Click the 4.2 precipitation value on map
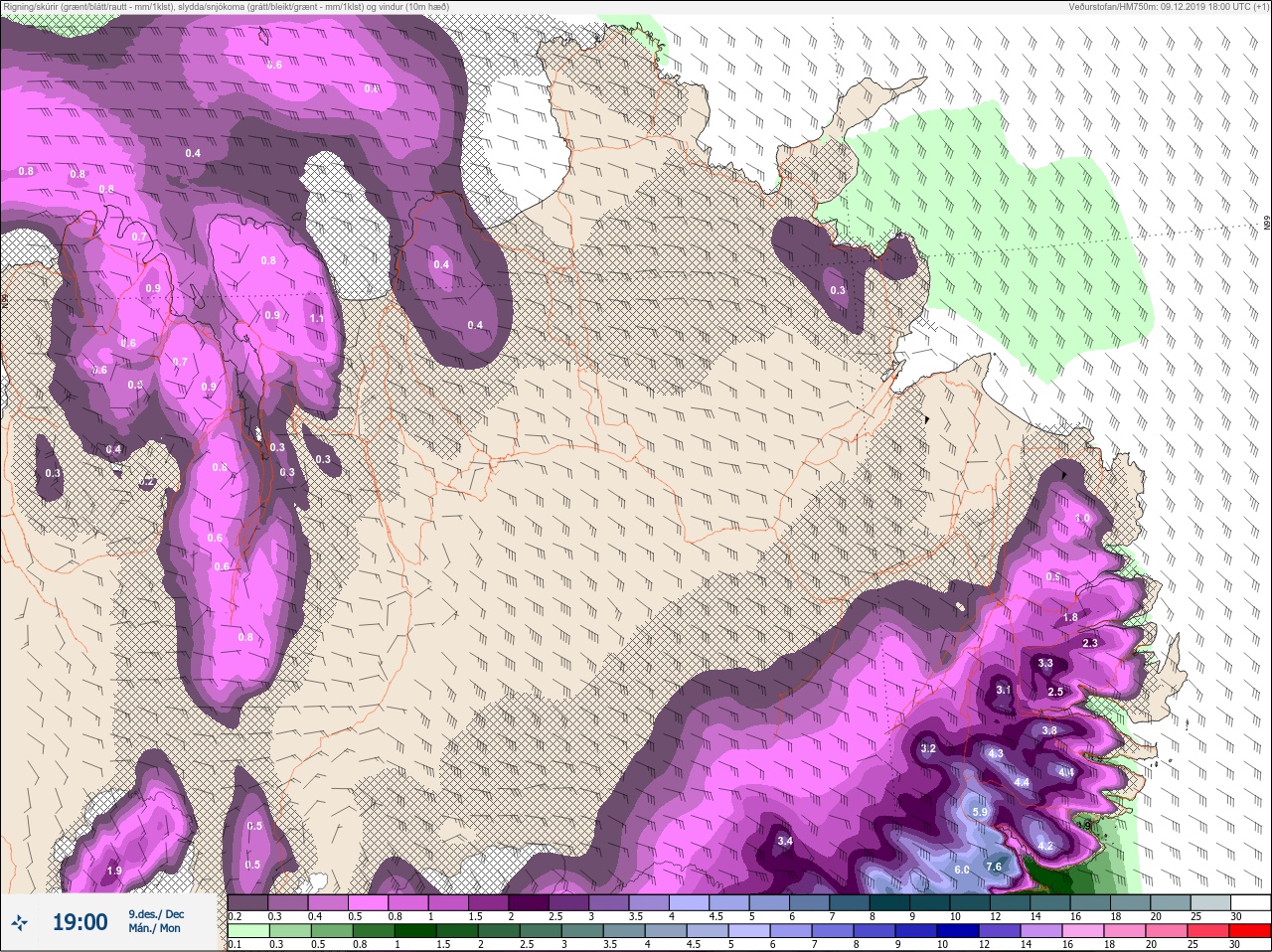This screenshot has width=1272, height=952. (x=1045, y=846)
